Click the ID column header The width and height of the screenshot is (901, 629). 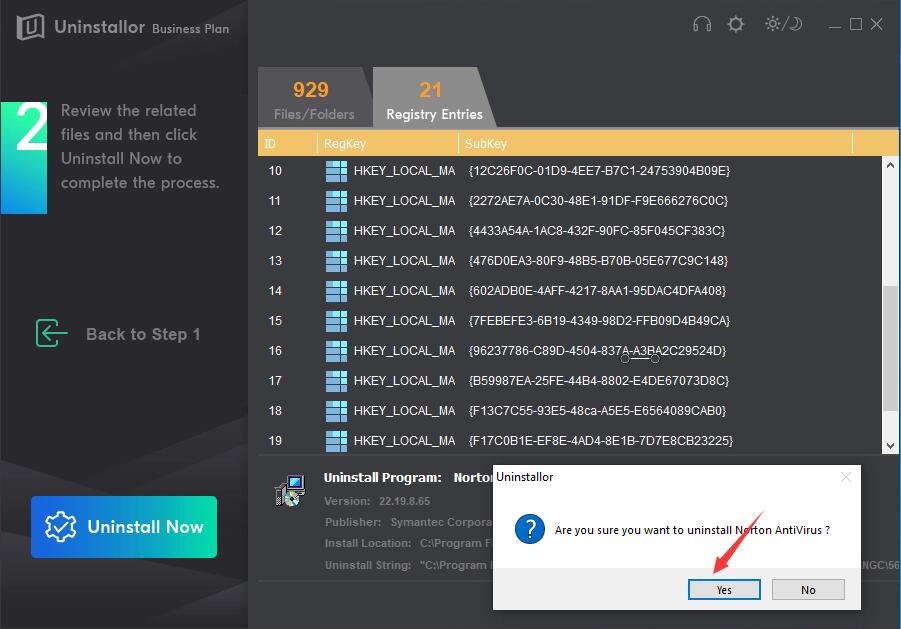click(x=287, y=143)
